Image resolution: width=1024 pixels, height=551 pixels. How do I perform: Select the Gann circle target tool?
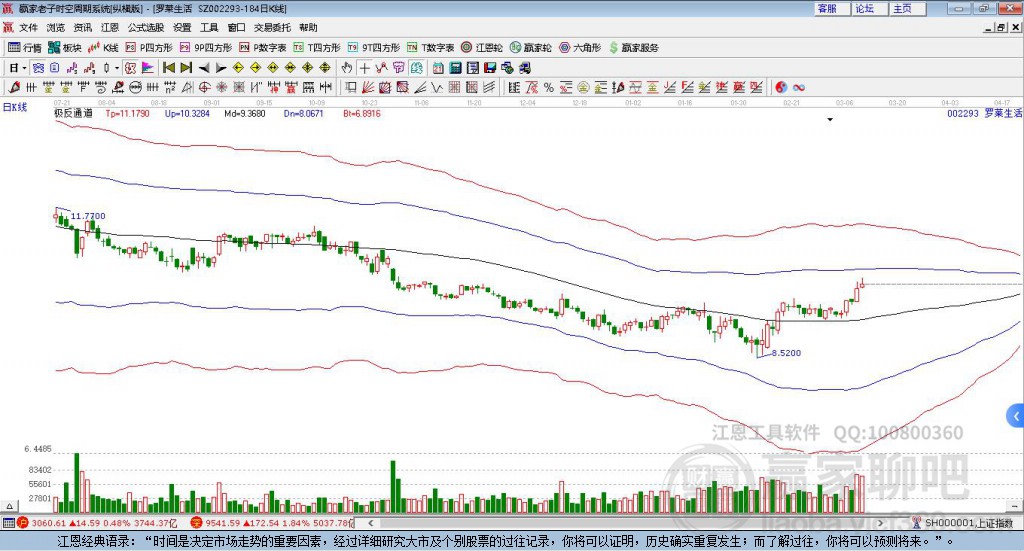[x=204, y=87]
